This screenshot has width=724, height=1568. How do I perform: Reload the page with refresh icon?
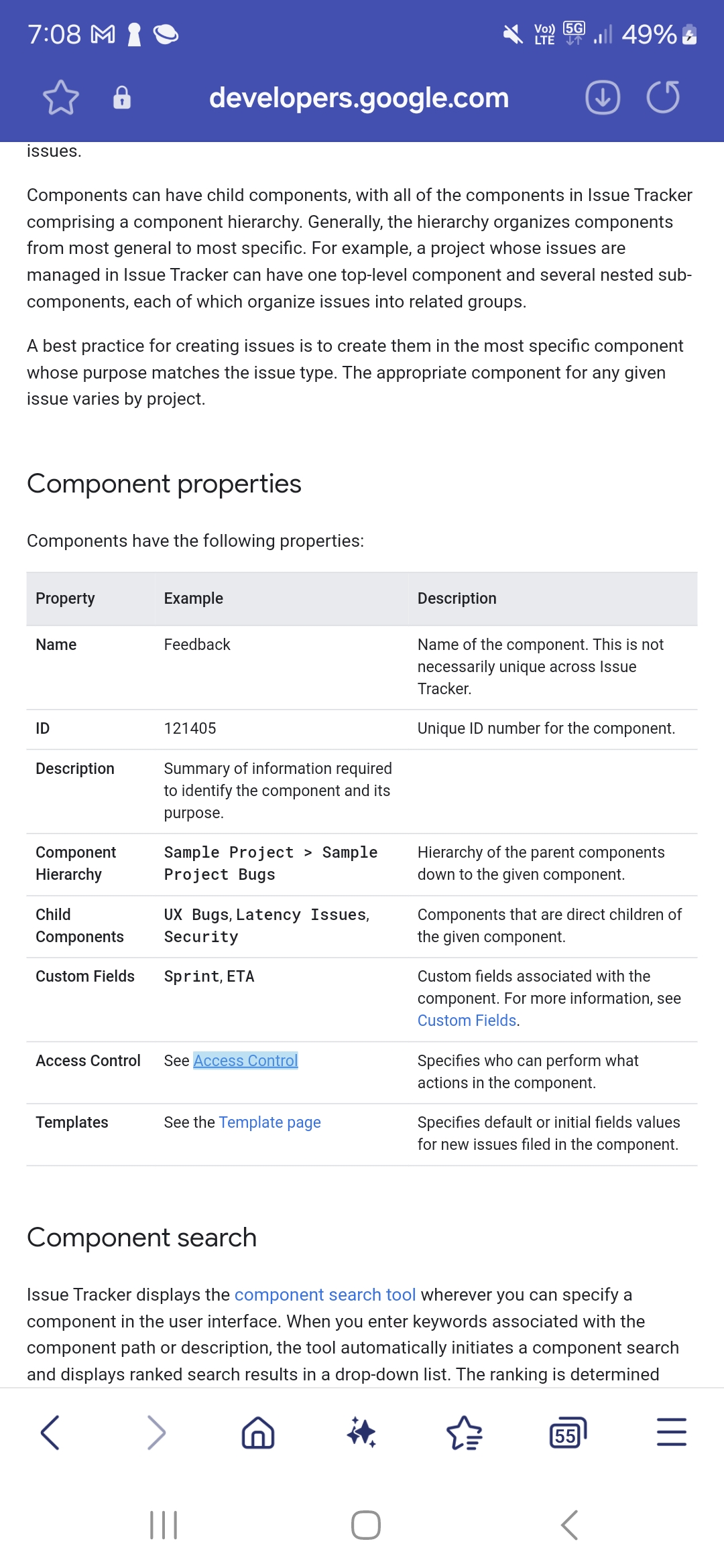click(663, 98)
